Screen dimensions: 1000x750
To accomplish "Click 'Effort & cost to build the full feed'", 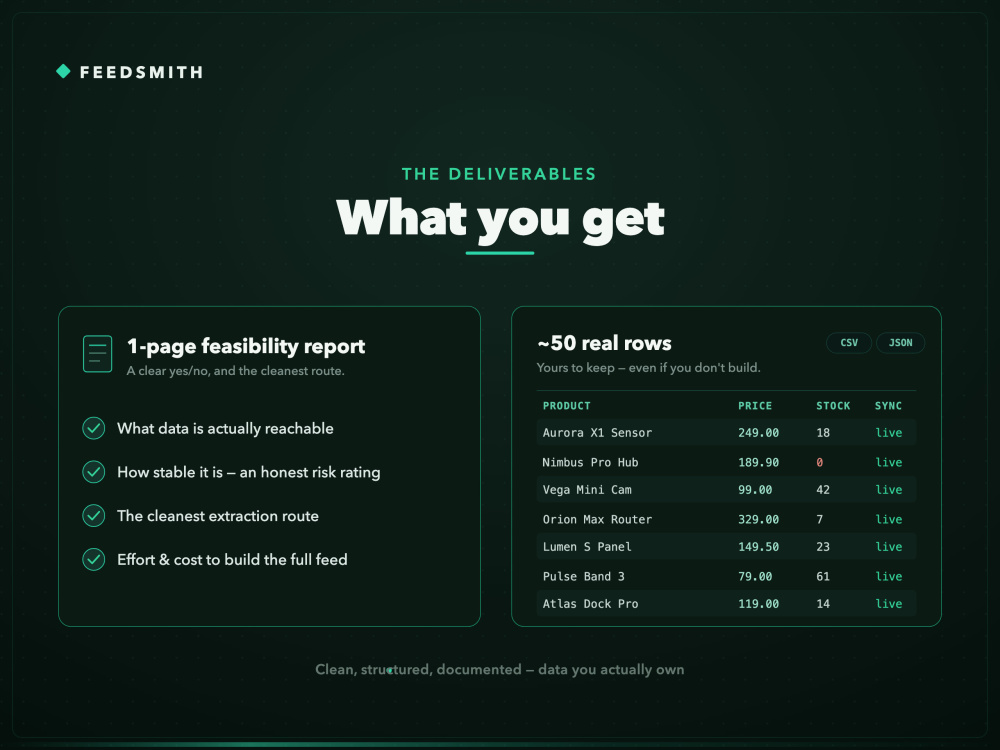I will coord(232,559).
